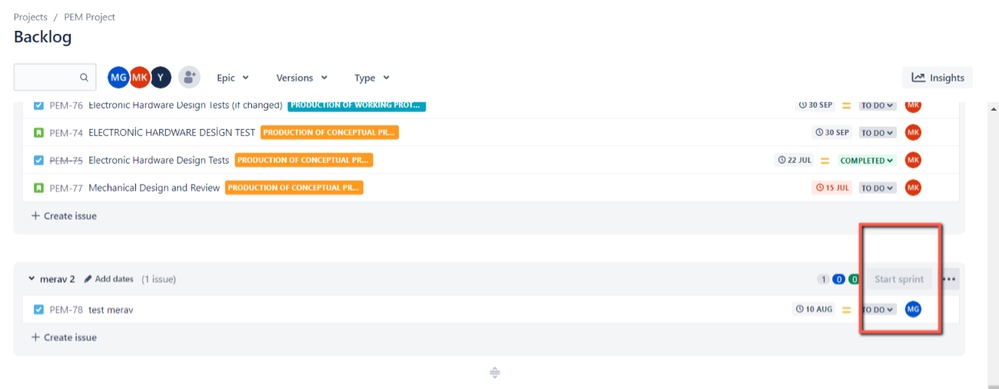Image resolution: width=999 pixels, height=389 pixels.
Task: Create issue in the upper sprint
Action: [64, 216]
